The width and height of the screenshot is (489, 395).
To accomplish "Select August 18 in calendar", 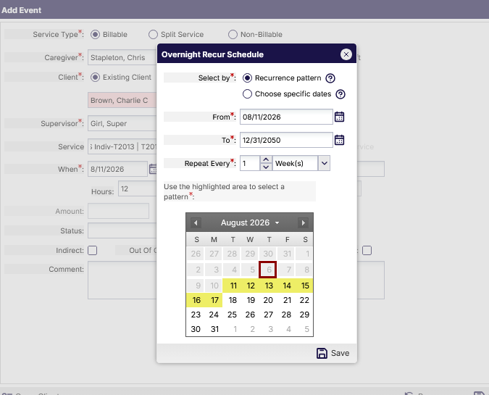I will coord(233,300).
